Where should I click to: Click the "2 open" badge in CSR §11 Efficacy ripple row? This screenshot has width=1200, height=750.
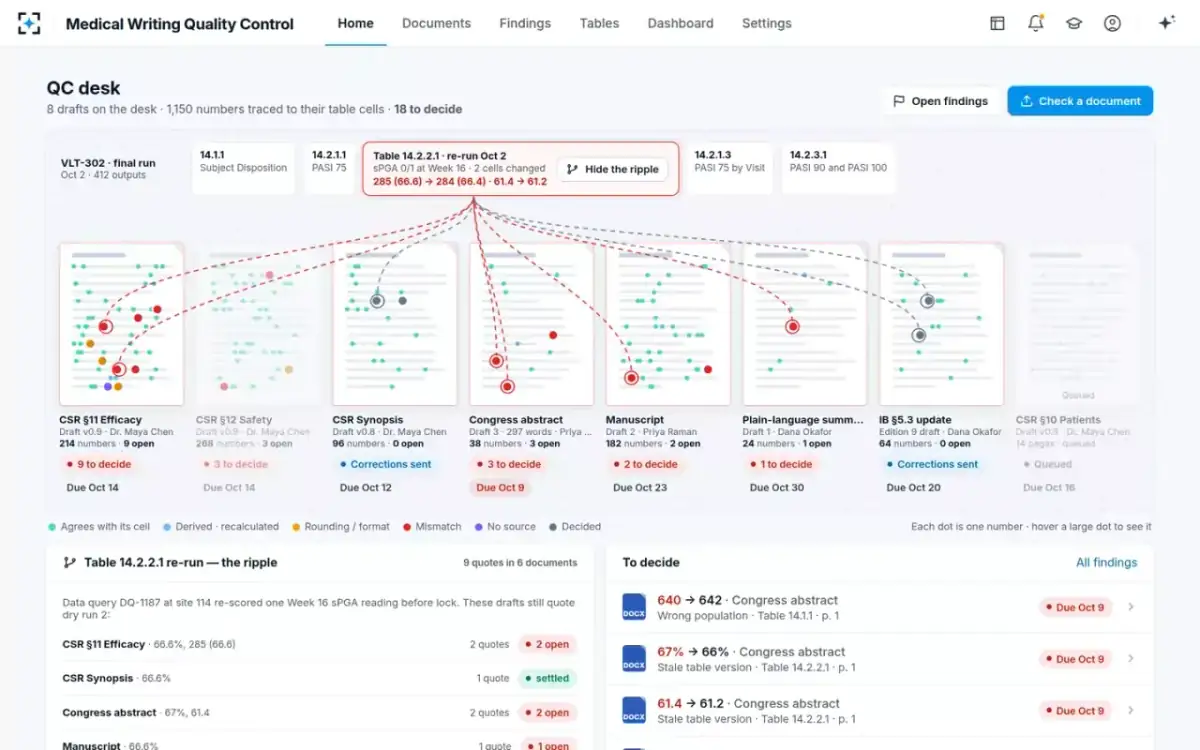[x=547, y=645]
